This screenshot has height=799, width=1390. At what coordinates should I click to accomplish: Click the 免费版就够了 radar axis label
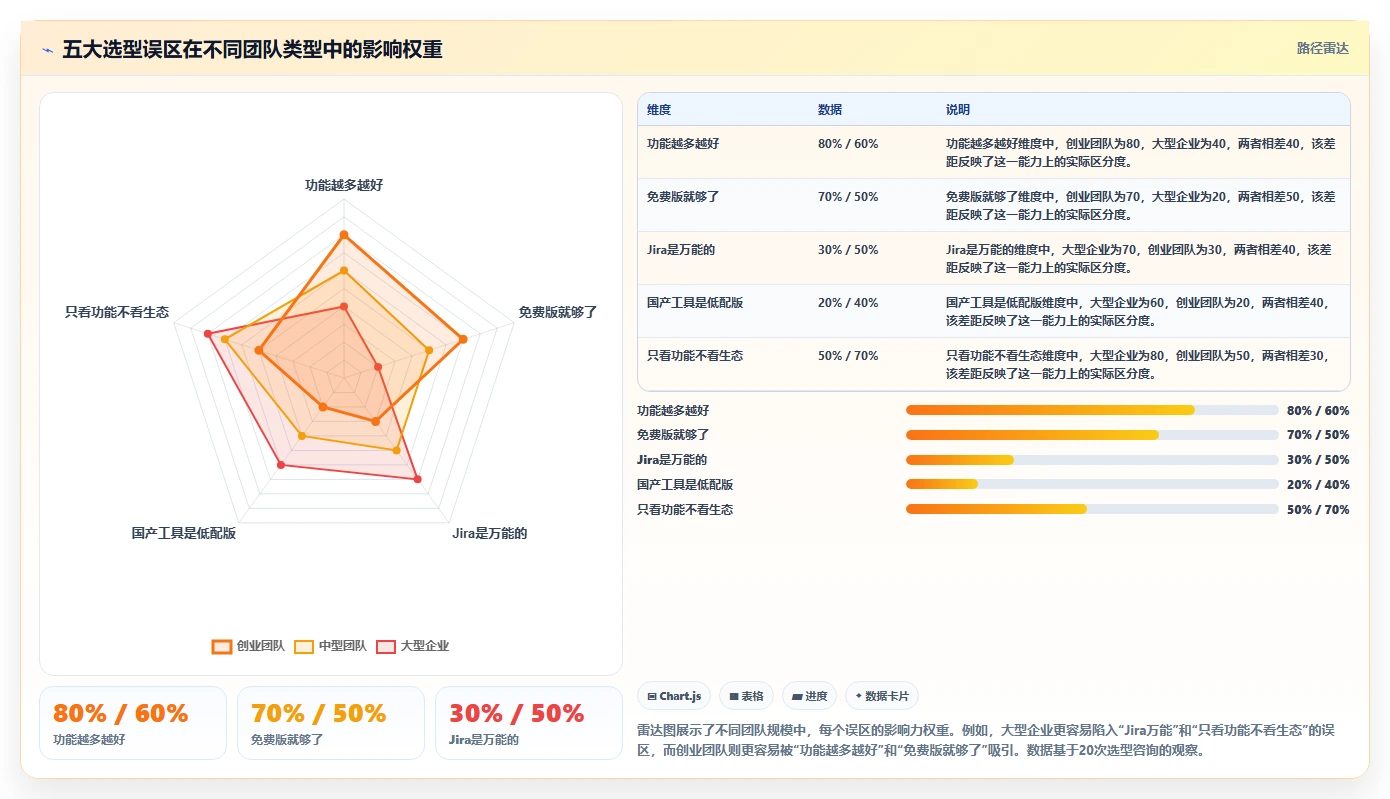(x=558, y=312)
